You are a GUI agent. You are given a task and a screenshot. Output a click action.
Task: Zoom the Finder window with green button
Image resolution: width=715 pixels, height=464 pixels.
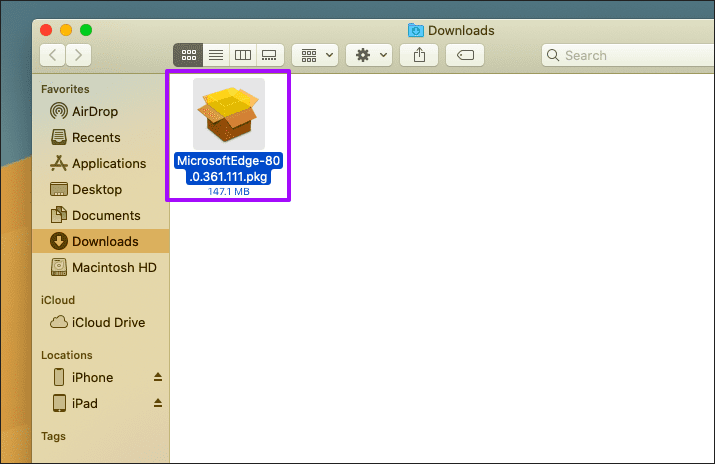tap(86, 30)
